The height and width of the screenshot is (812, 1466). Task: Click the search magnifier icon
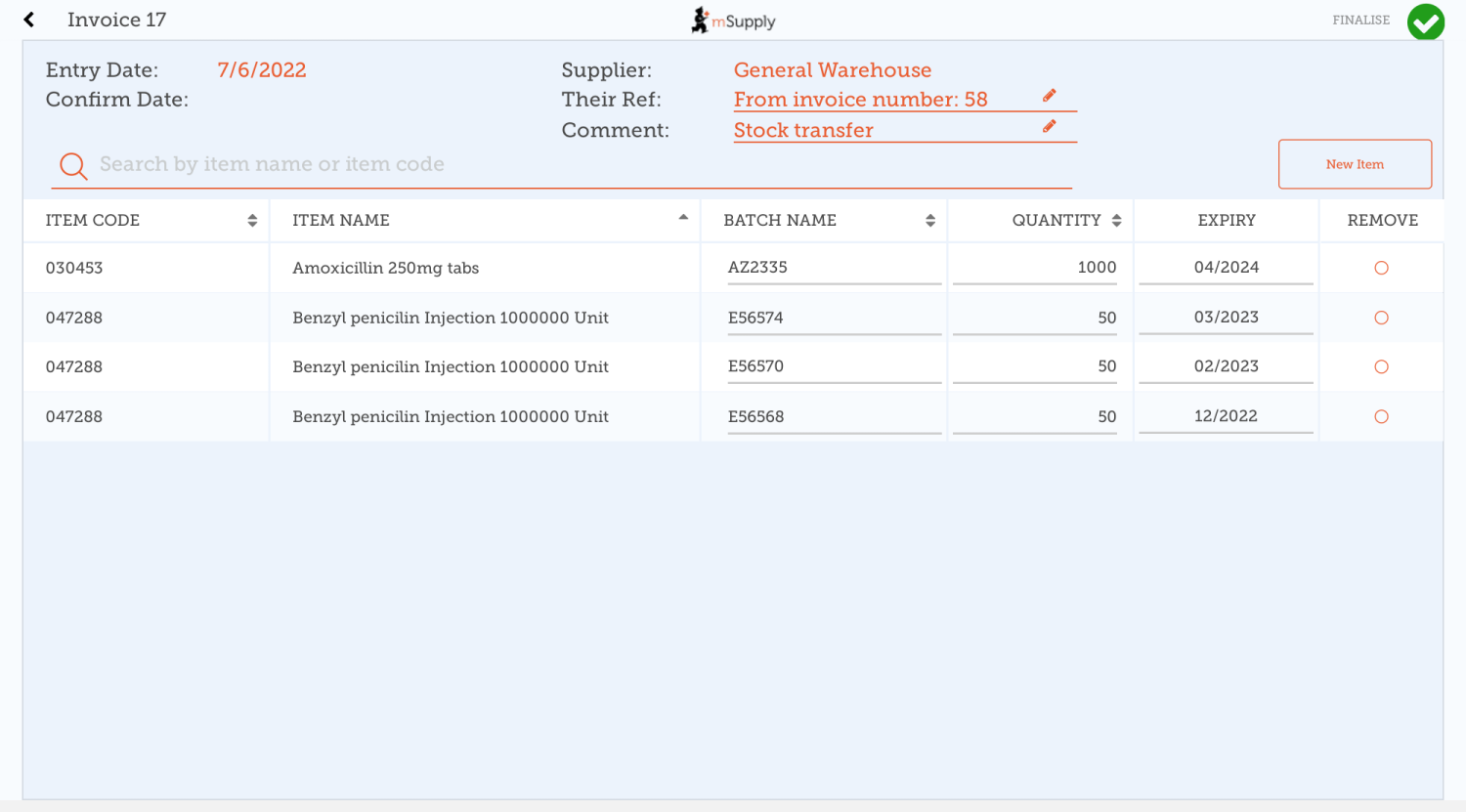point(73,166)
